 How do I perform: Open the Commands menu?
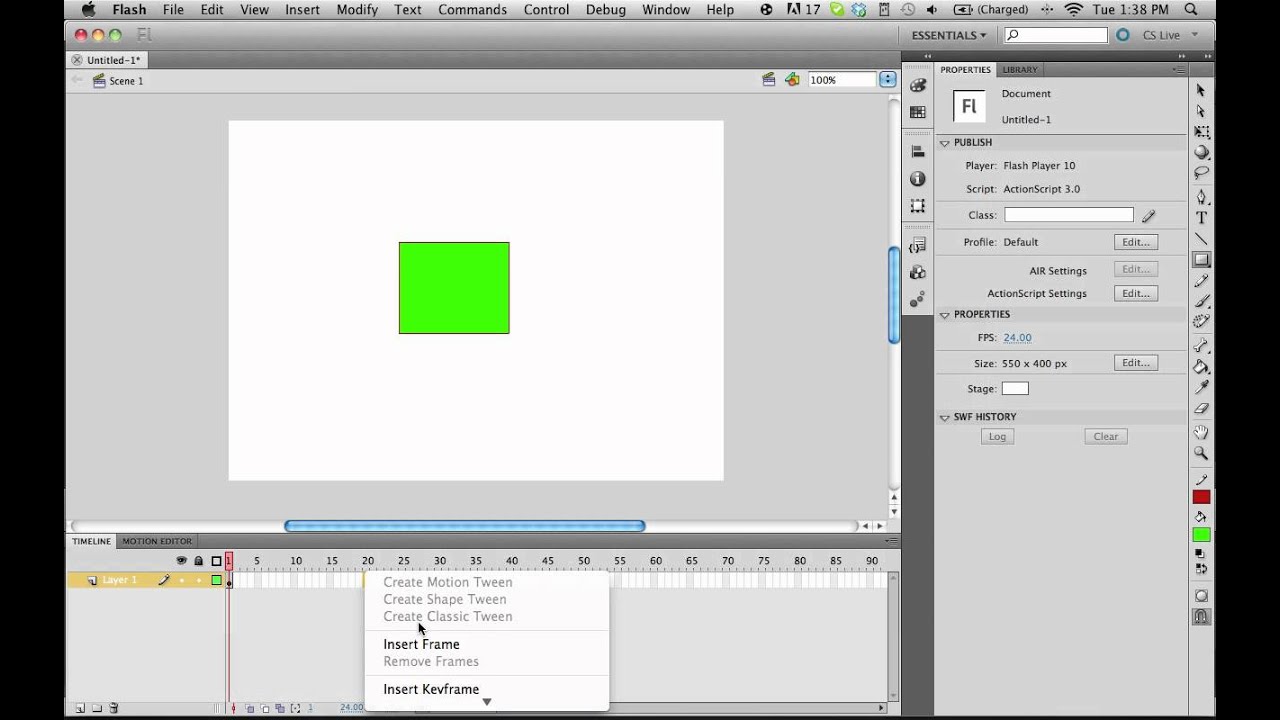472,10
